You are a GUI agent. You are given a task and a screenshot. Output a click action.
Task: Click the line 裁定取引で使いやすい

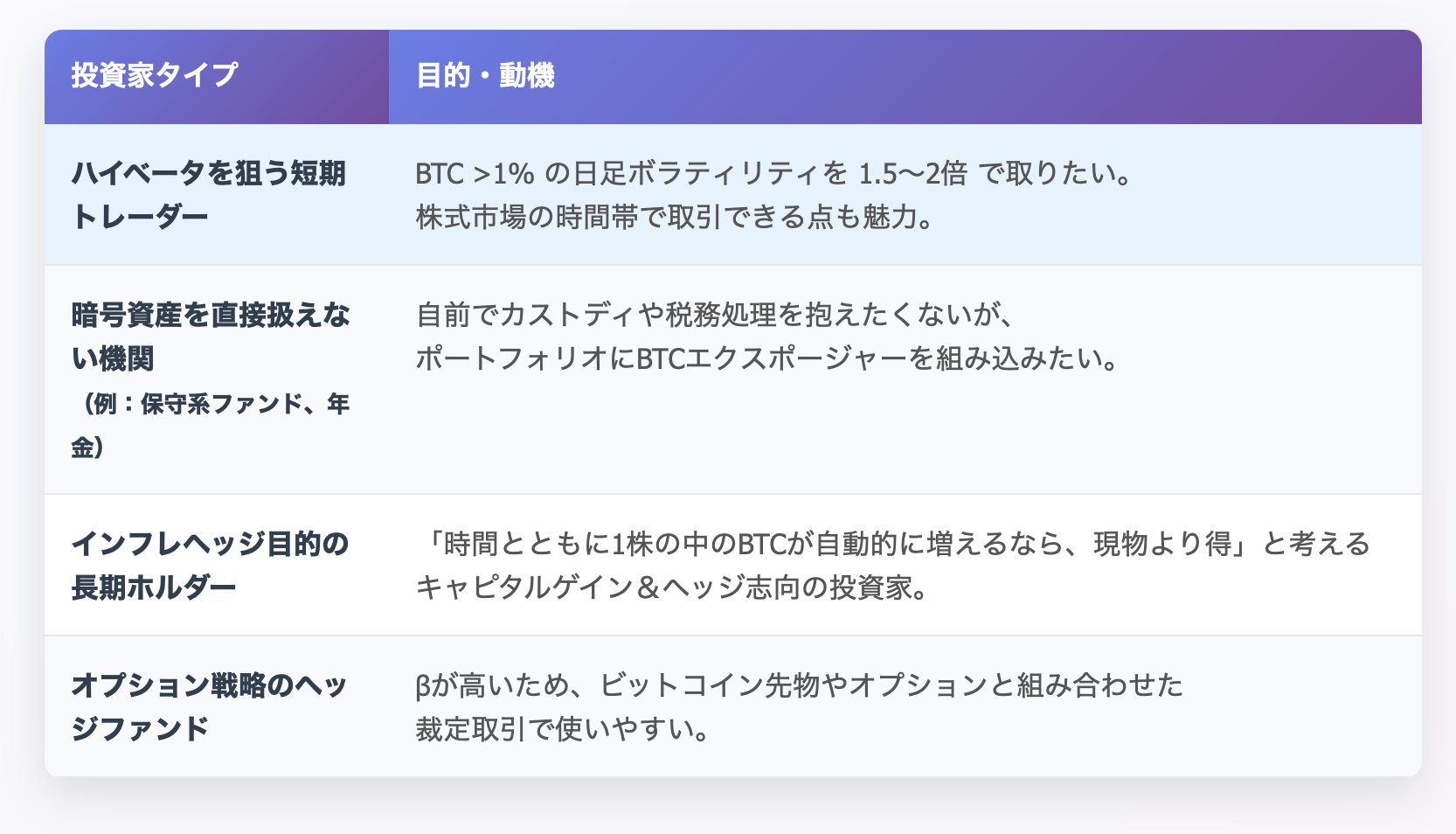(x=553, y=728)
